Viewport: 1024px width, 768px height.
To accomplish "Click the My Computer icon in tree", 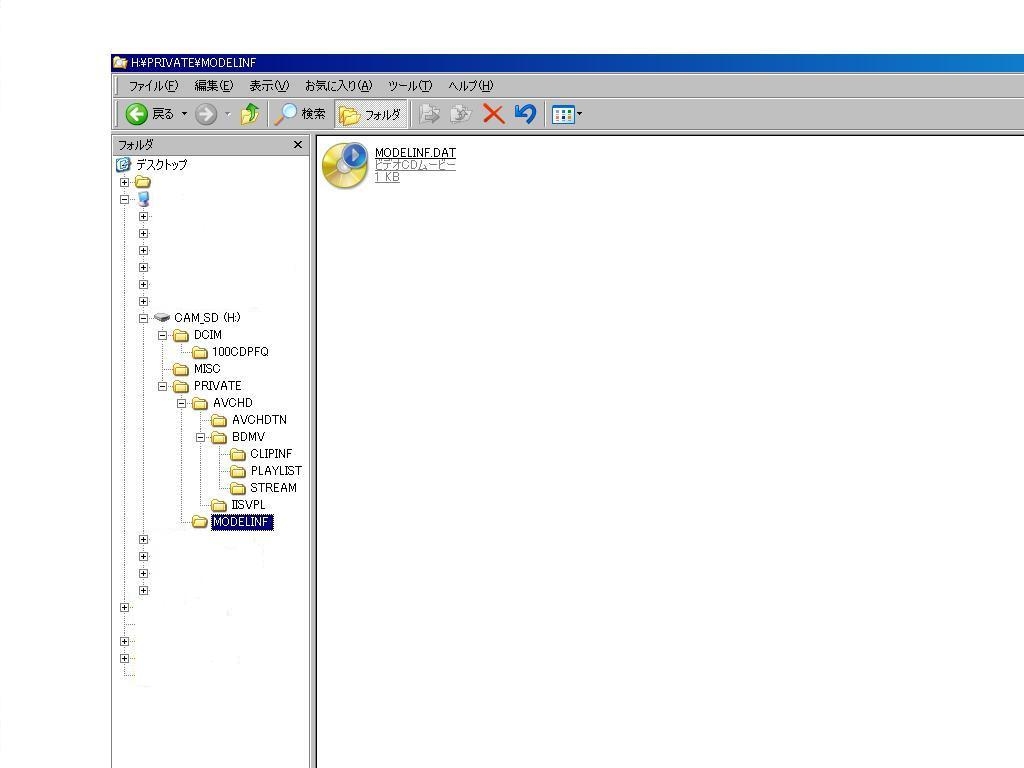I will click(143, 199).
